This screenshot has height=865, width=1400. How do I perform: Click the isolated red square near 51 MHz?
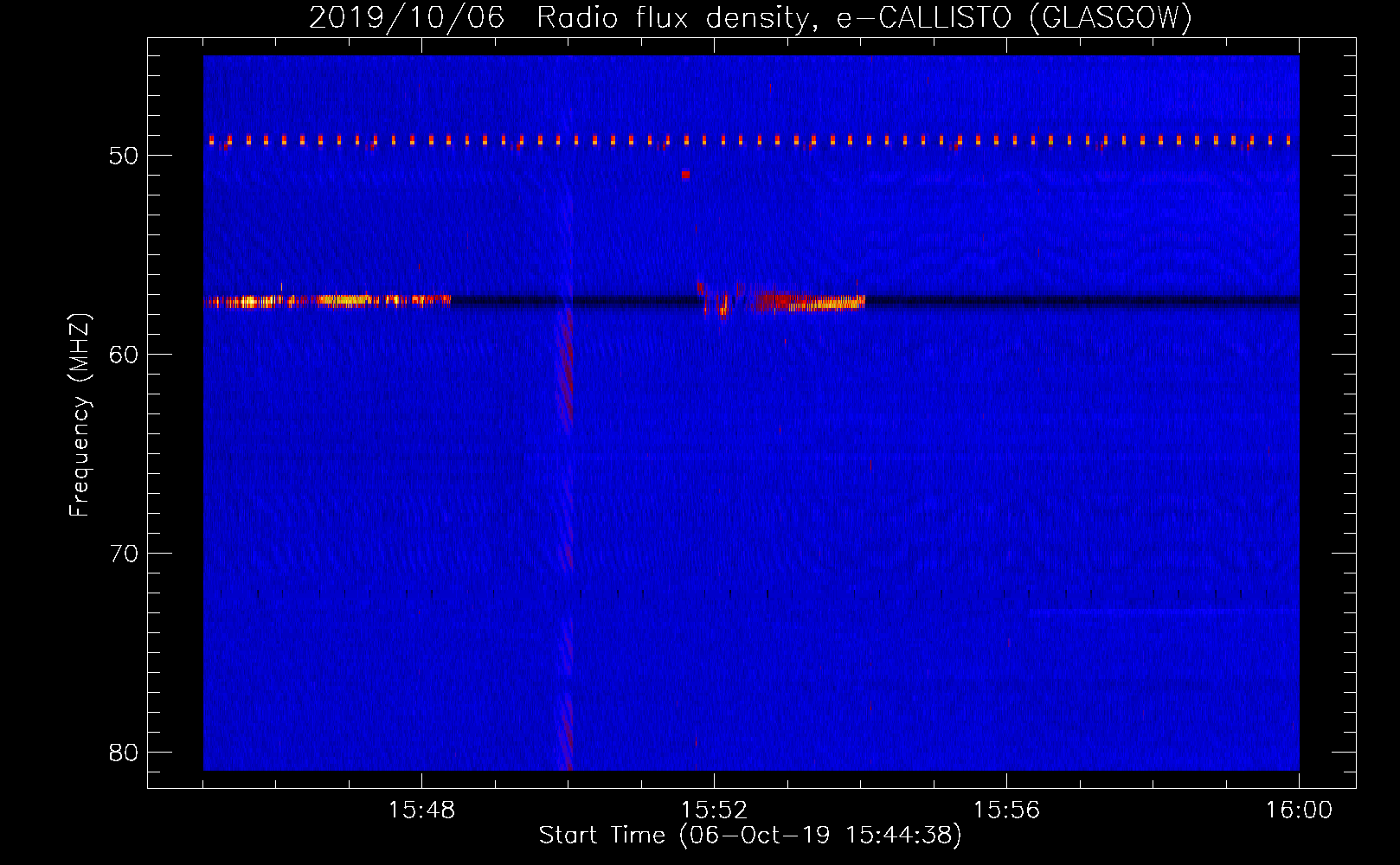(x=685, y=175)
